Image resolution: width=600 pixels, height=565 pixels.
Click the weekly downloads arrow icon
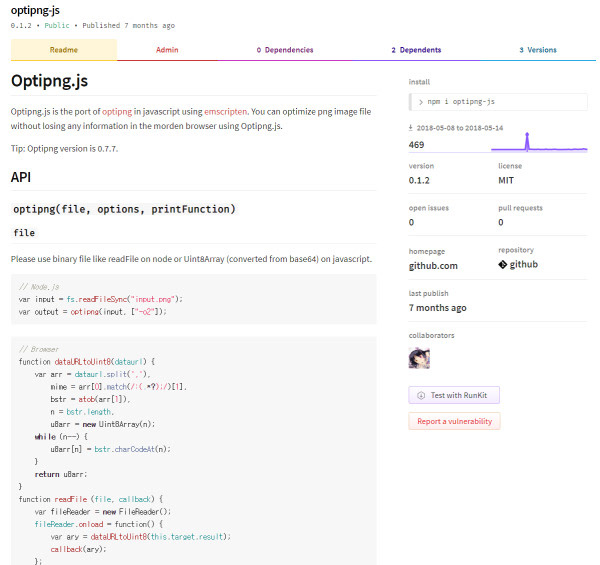(x=411, y=128)
